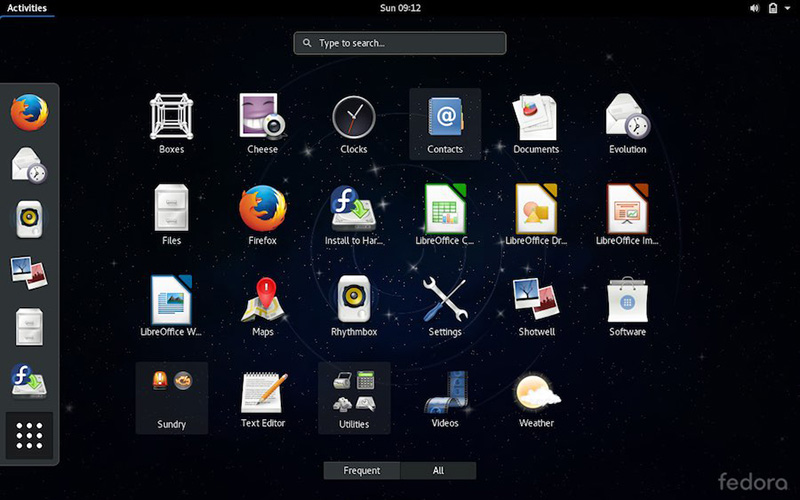Click the volume icon in top bar
Viewport: 800px width, 500px height.
coord(755,8)
